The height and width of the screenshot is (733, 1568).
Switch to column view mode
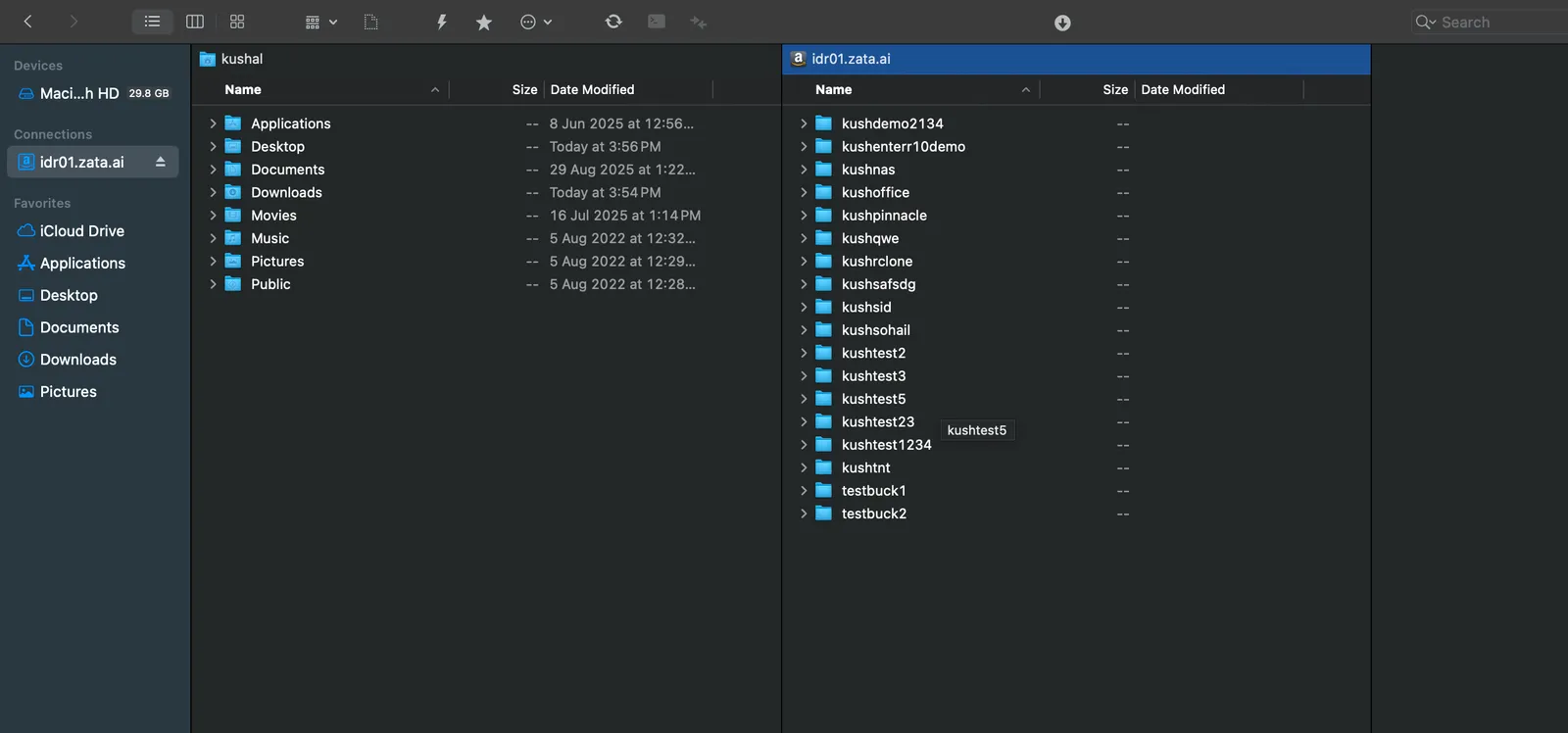pyautogui.click(x=195, y=22)
